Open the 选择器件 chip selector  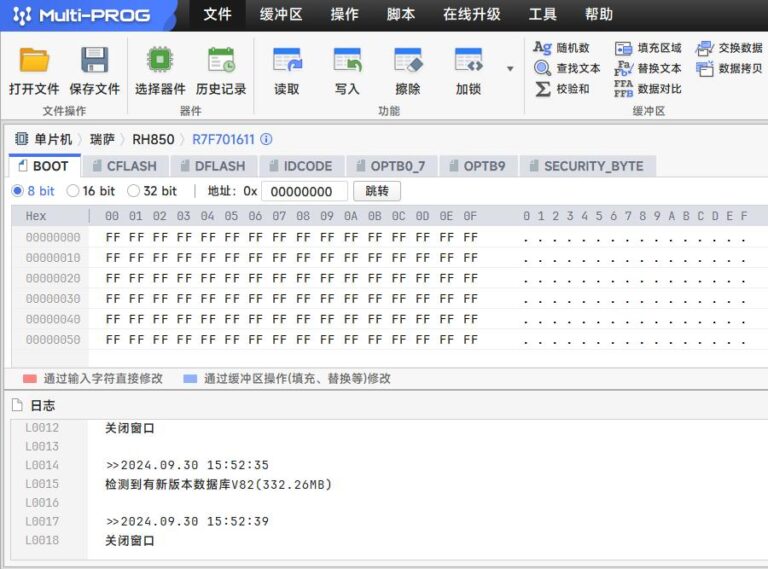[160, 60]
